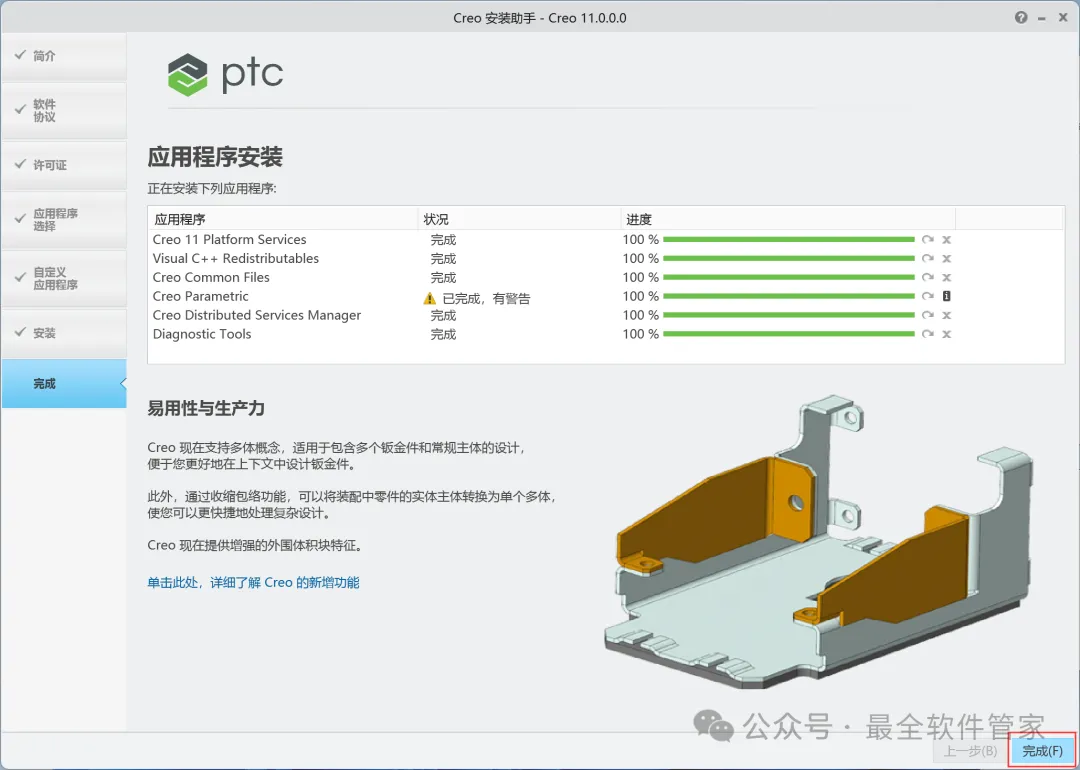Select the highlighted 完成 step in sidebar
The image size is (1080, 770).
64,384
